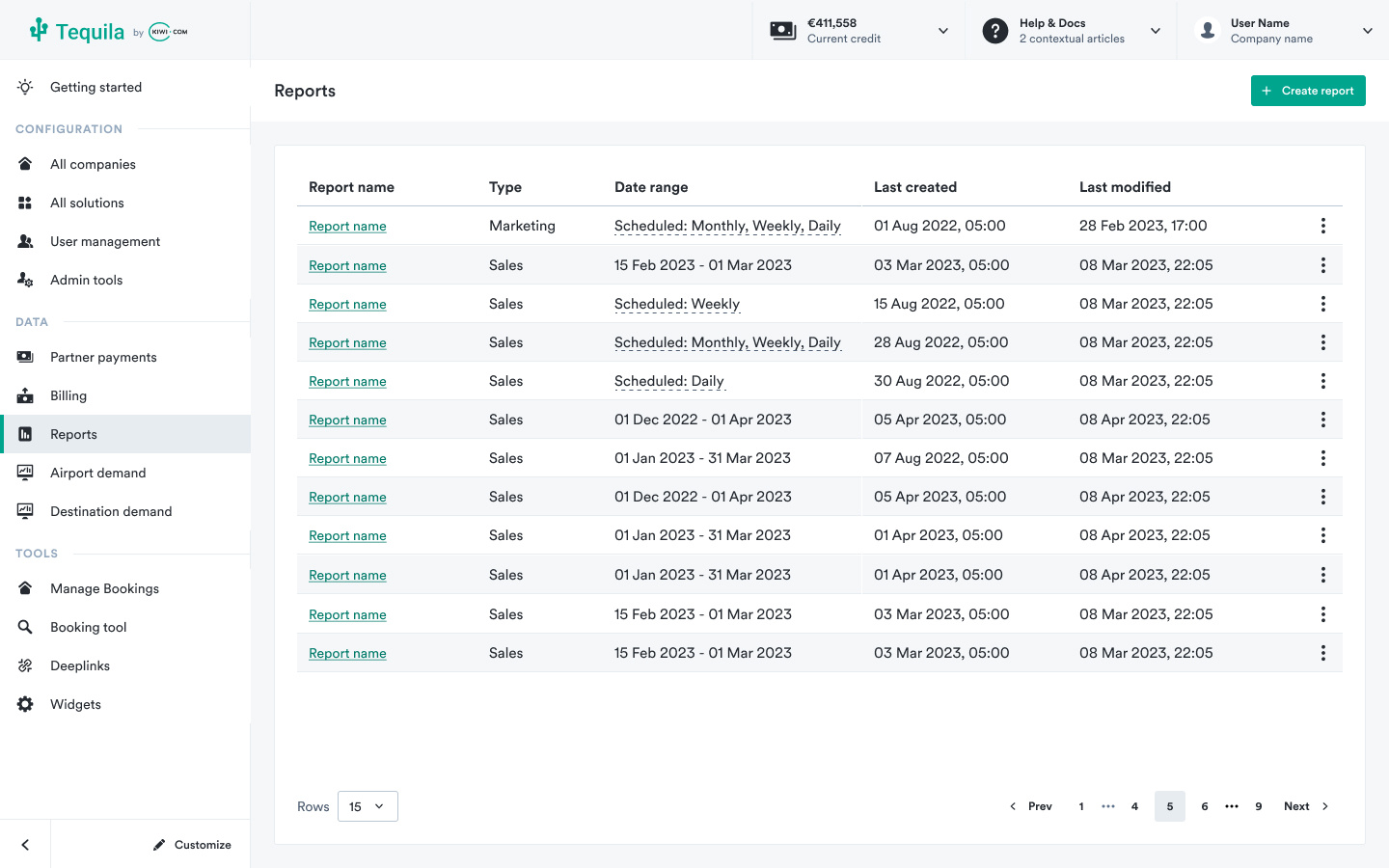Open the Rows per page dropdown
1389x868 pixels.
[x=368, y=806]
